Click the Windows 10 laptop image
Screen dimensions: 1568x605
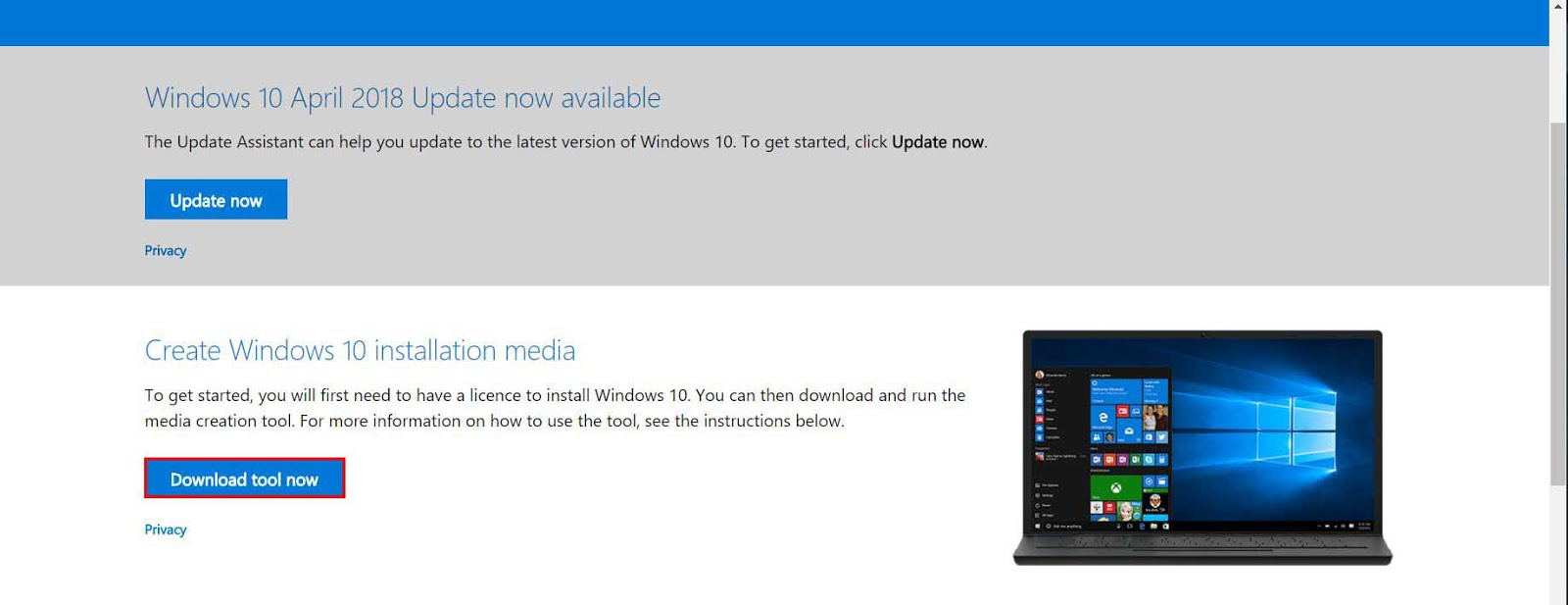1202,448
